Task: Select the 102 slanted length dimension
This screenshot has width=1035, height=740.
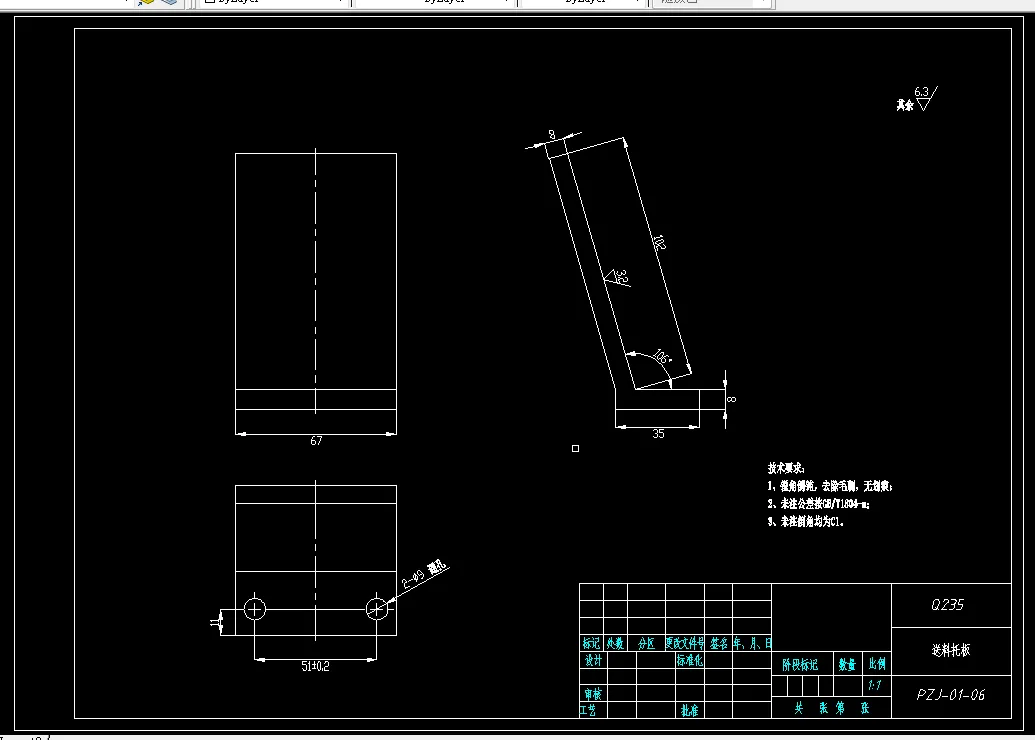Action: click(x=659, y=242)
